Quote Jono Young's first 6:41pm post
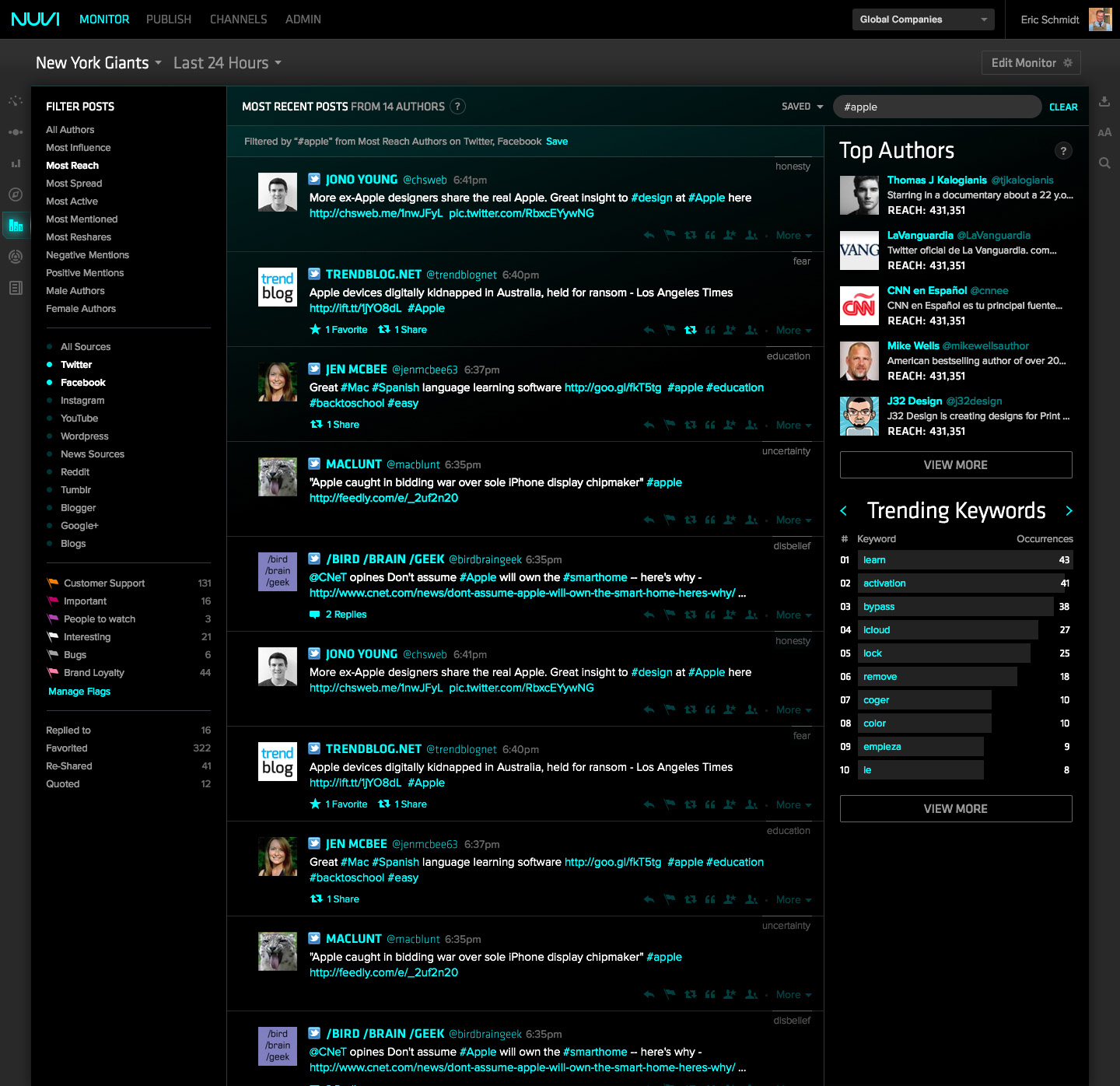 click(710, 236)
